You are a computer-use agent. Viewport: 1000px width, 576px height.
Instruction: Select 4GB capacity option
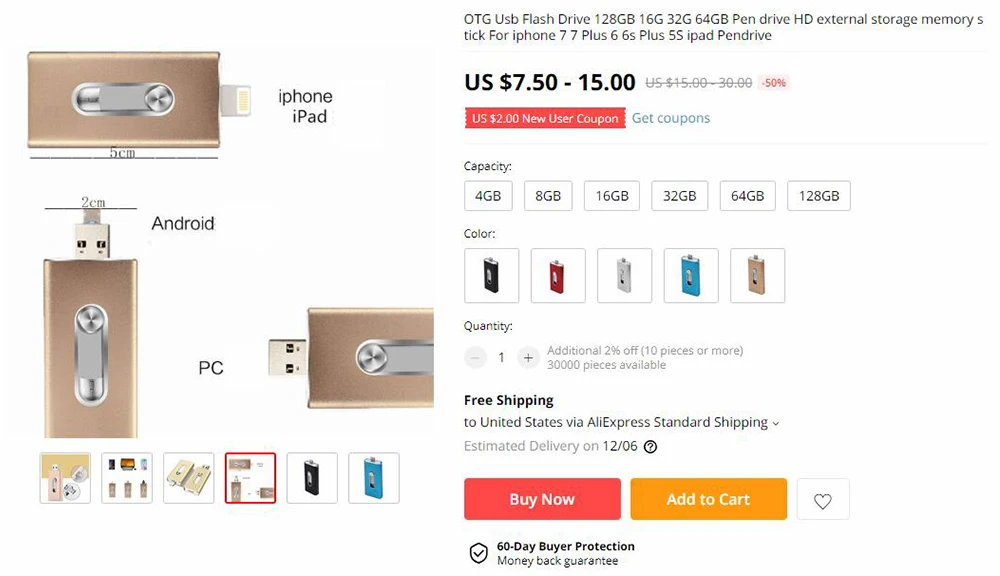click(x=488, y=196)
